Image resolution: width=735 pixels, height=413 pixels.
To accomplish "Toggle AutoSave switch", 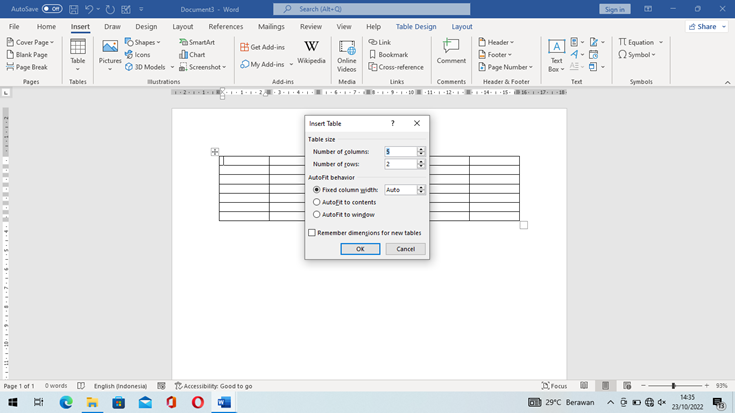I will click(52, 9).
